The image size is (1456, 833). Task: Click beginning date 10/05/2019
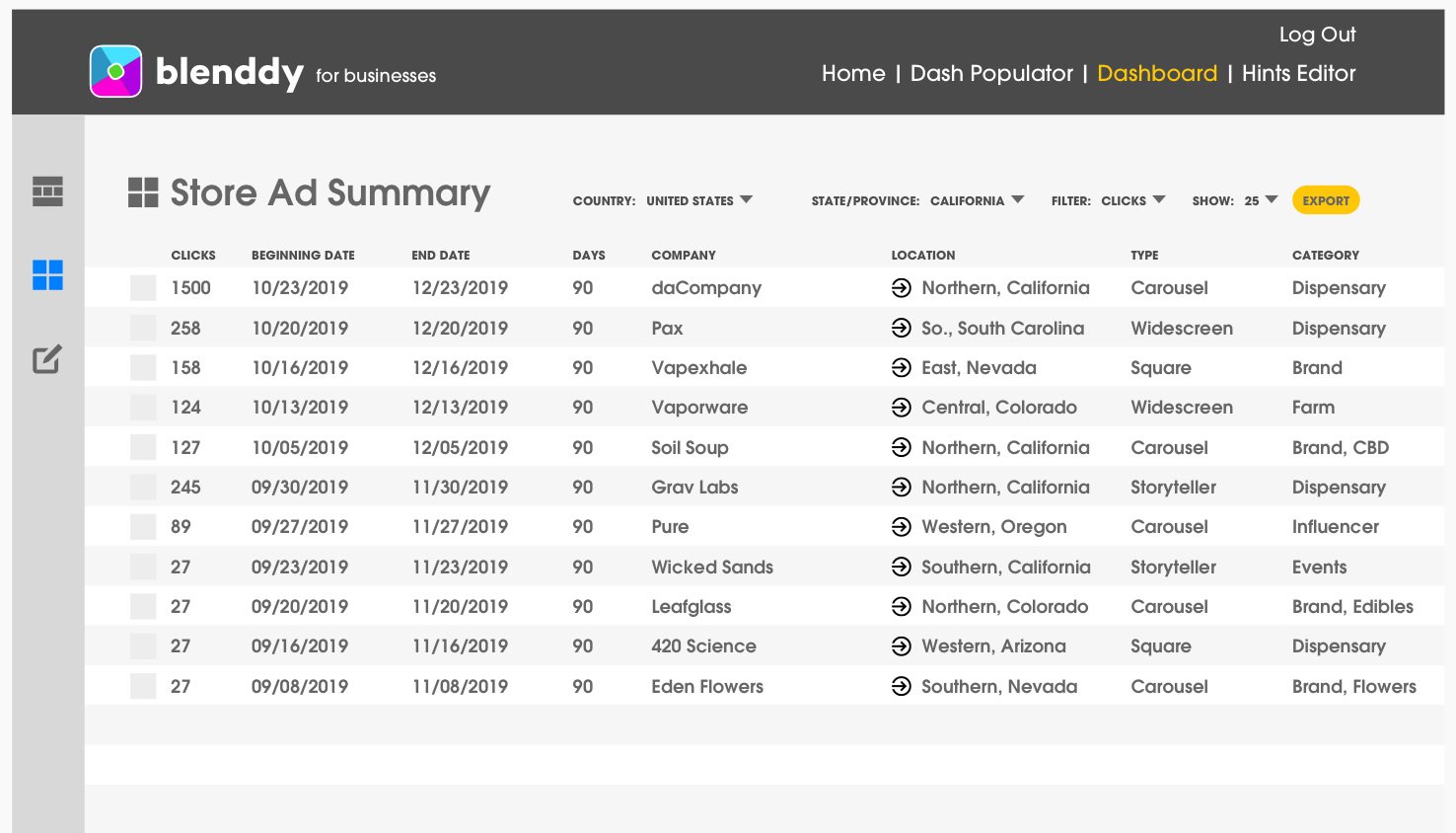(x=300, y=447)
